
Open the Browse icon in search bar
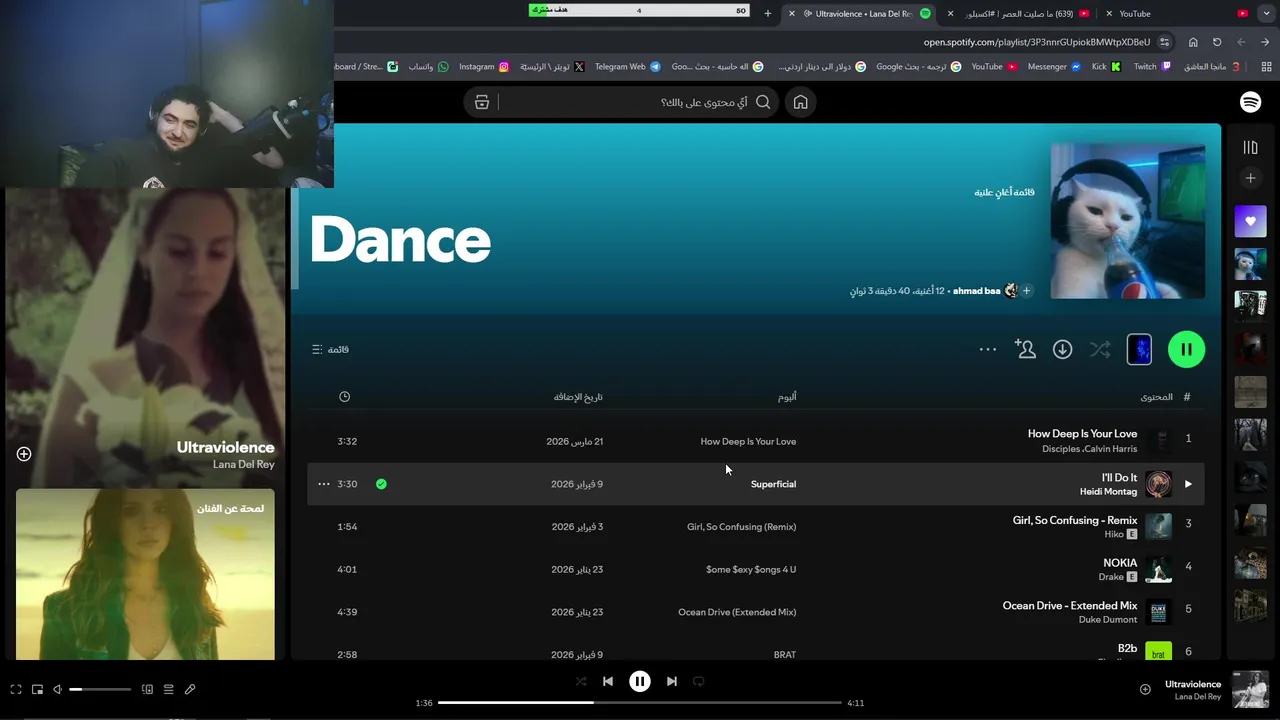pos(482,102)
